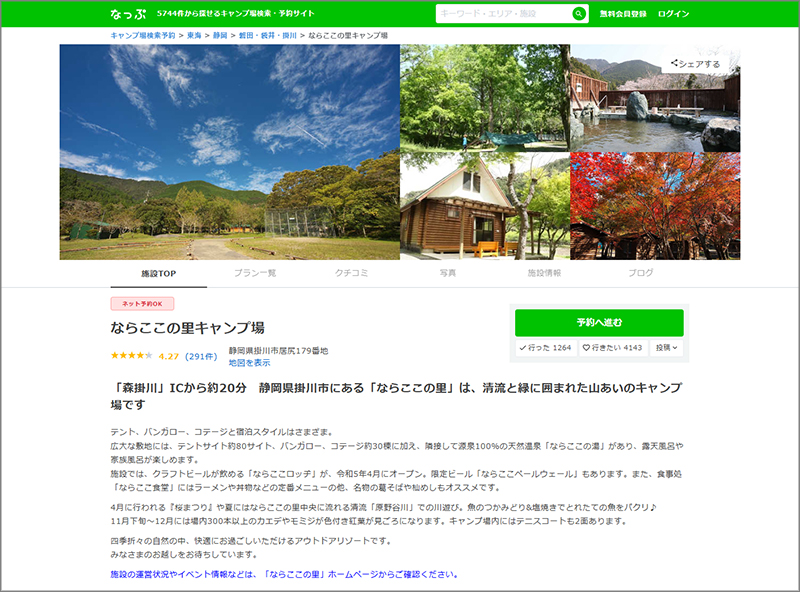Viewport: 800px width, 592px height.
Task: Select the 写真 tab
Action: [448, 273]
